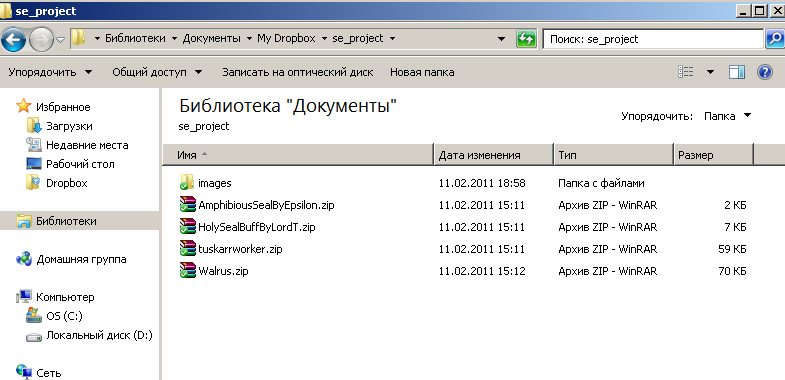This screenshot has height=380, width=785.
Task: Click se_project in the address bar
Action: coord(358,39)
